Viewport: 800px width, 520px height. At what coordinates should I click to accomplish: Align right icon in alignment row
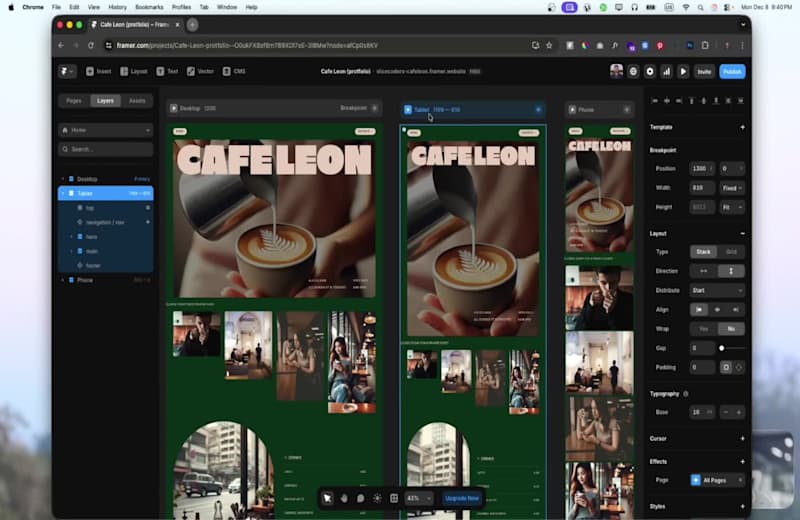coord(679,101)
